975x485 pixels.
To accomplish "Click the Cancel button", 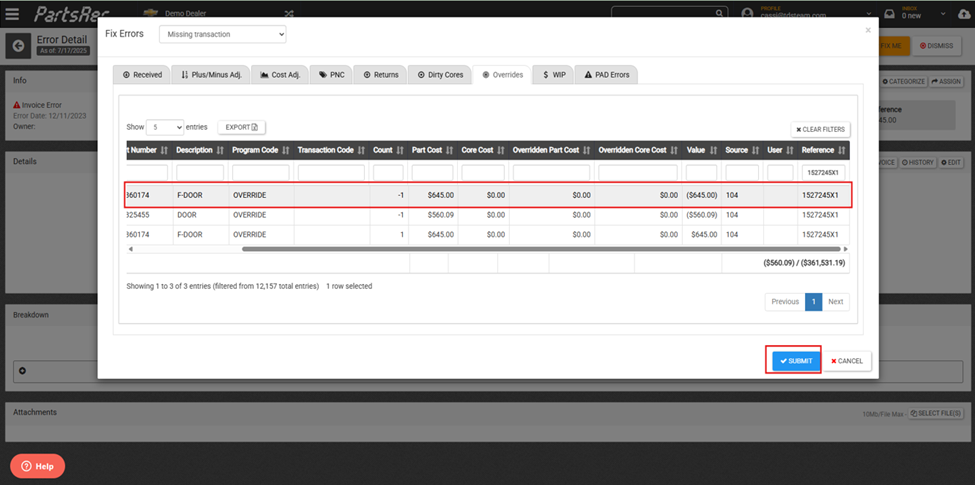I will (x=848, y=361).
